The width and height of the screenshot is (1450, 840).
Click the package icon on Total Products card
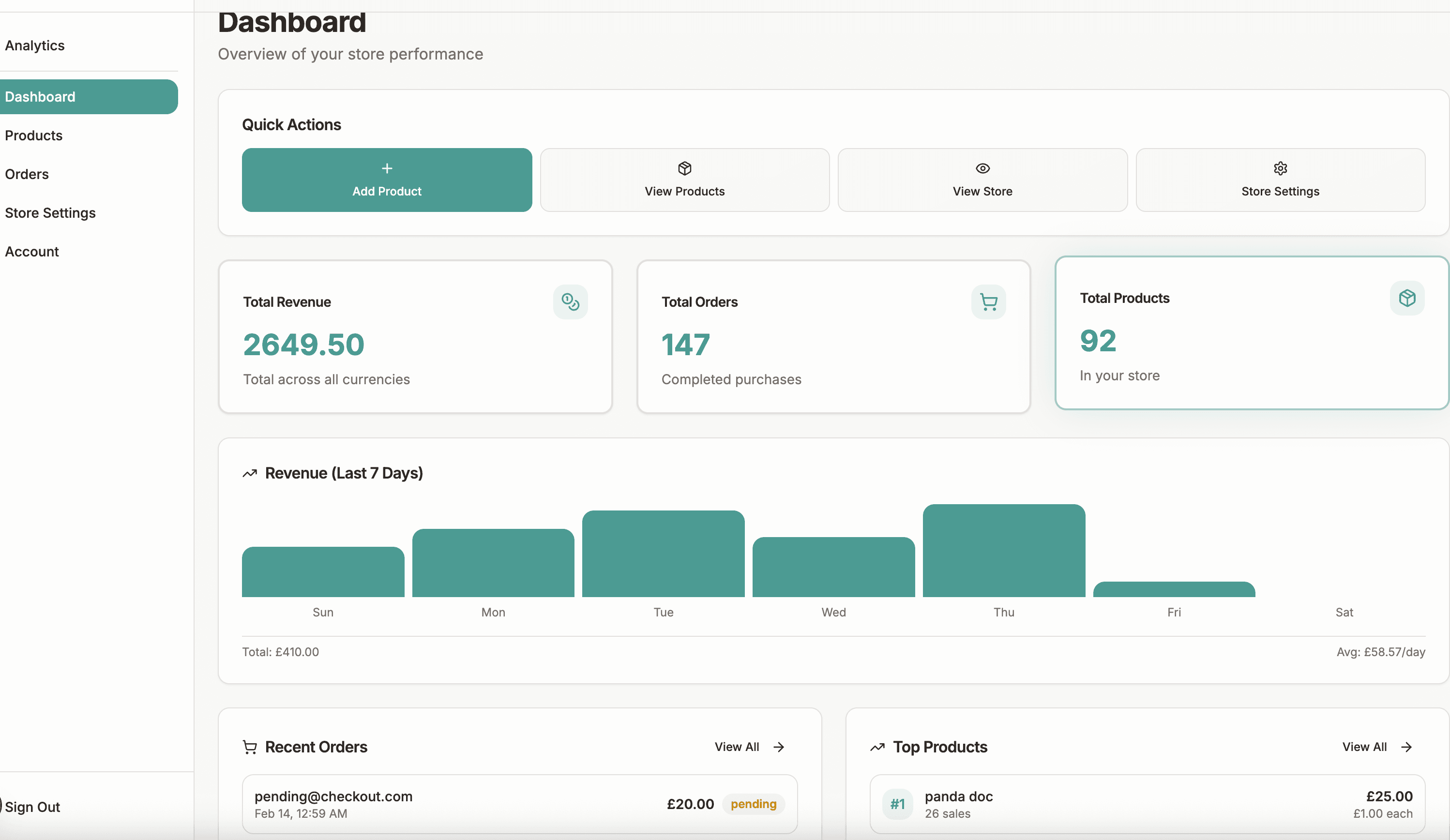point(1407,298)
